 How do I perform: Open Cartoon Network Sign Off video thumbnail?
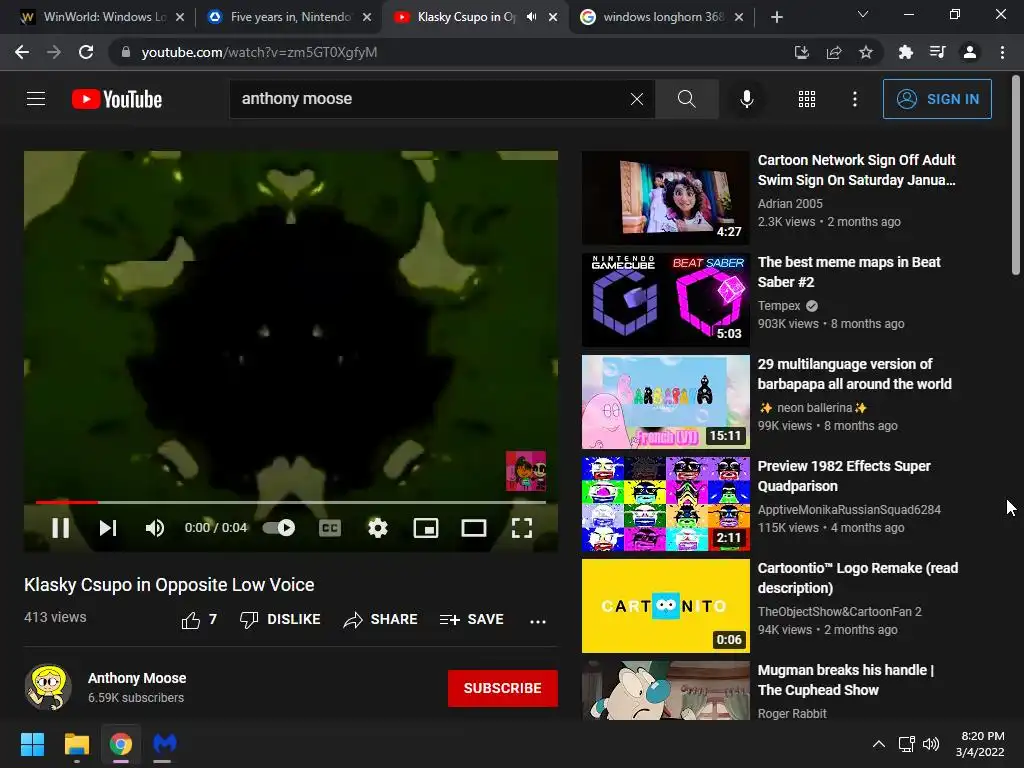click(x=665, y=198)
